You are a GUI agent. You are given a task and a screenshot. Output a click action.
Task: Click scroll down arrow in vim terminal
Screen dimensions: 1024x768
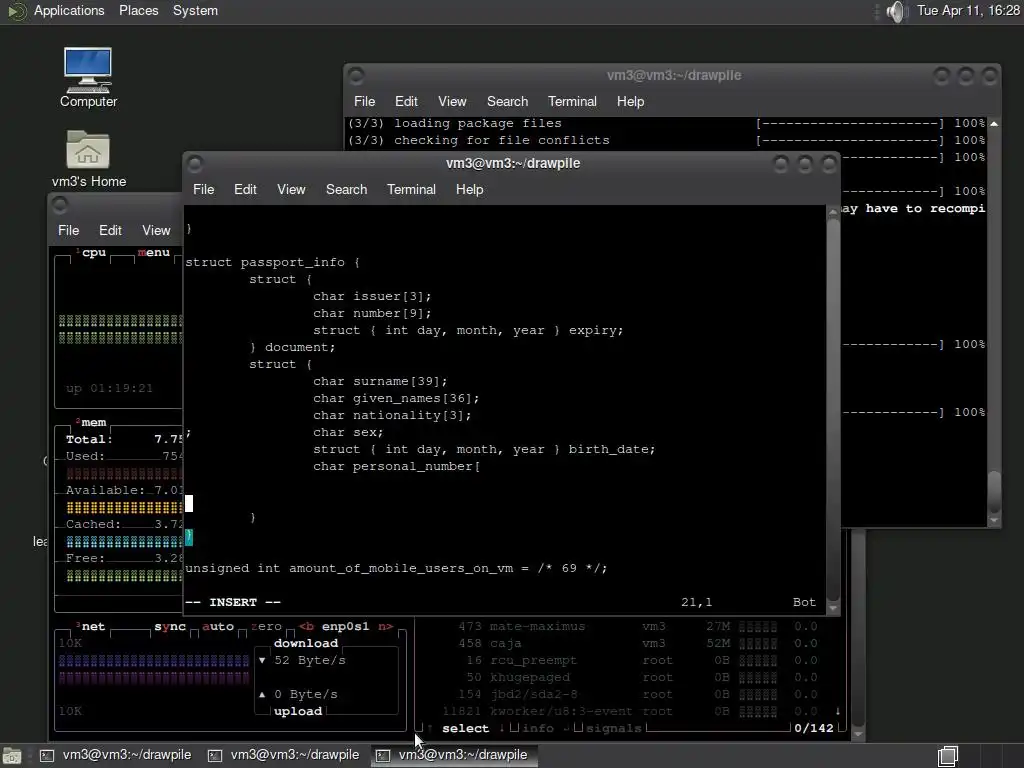pyautogui.click(x=833, y=608)
